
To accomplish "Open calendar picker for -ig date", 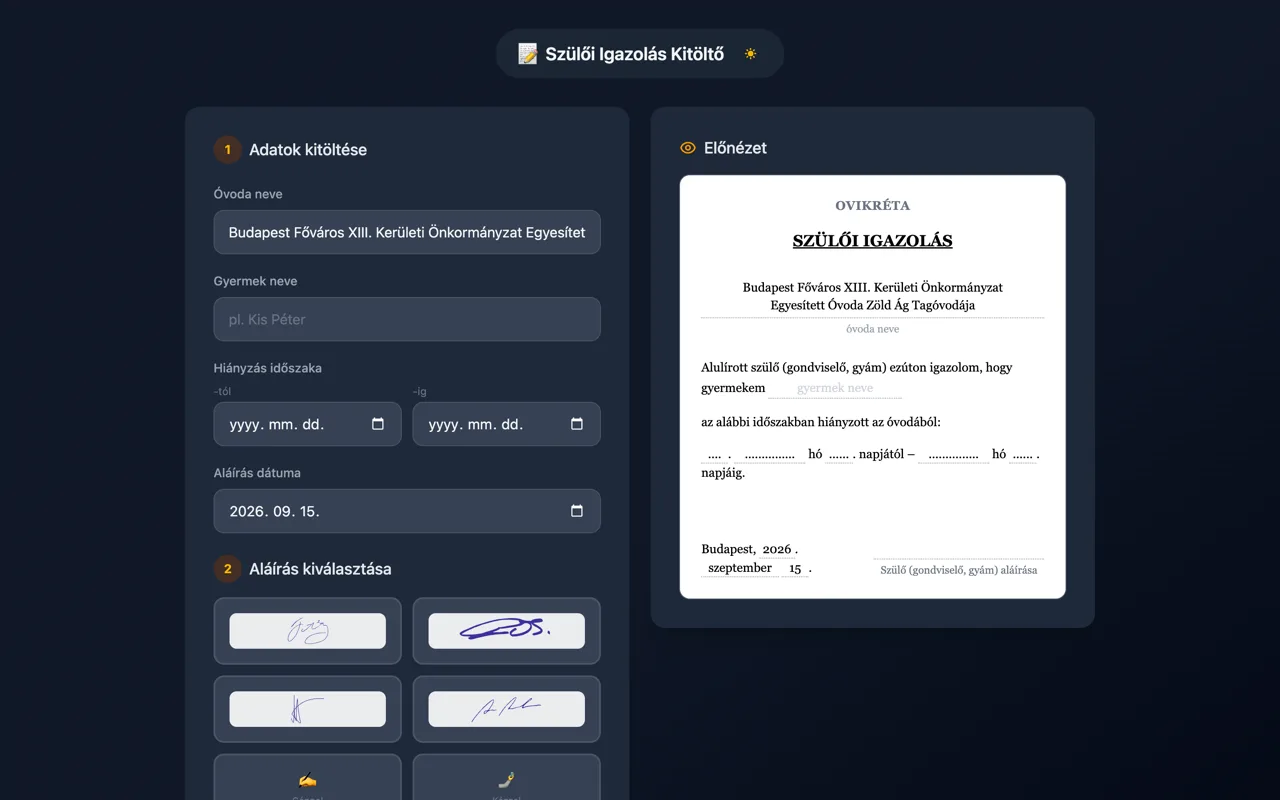I will point(577,424).
